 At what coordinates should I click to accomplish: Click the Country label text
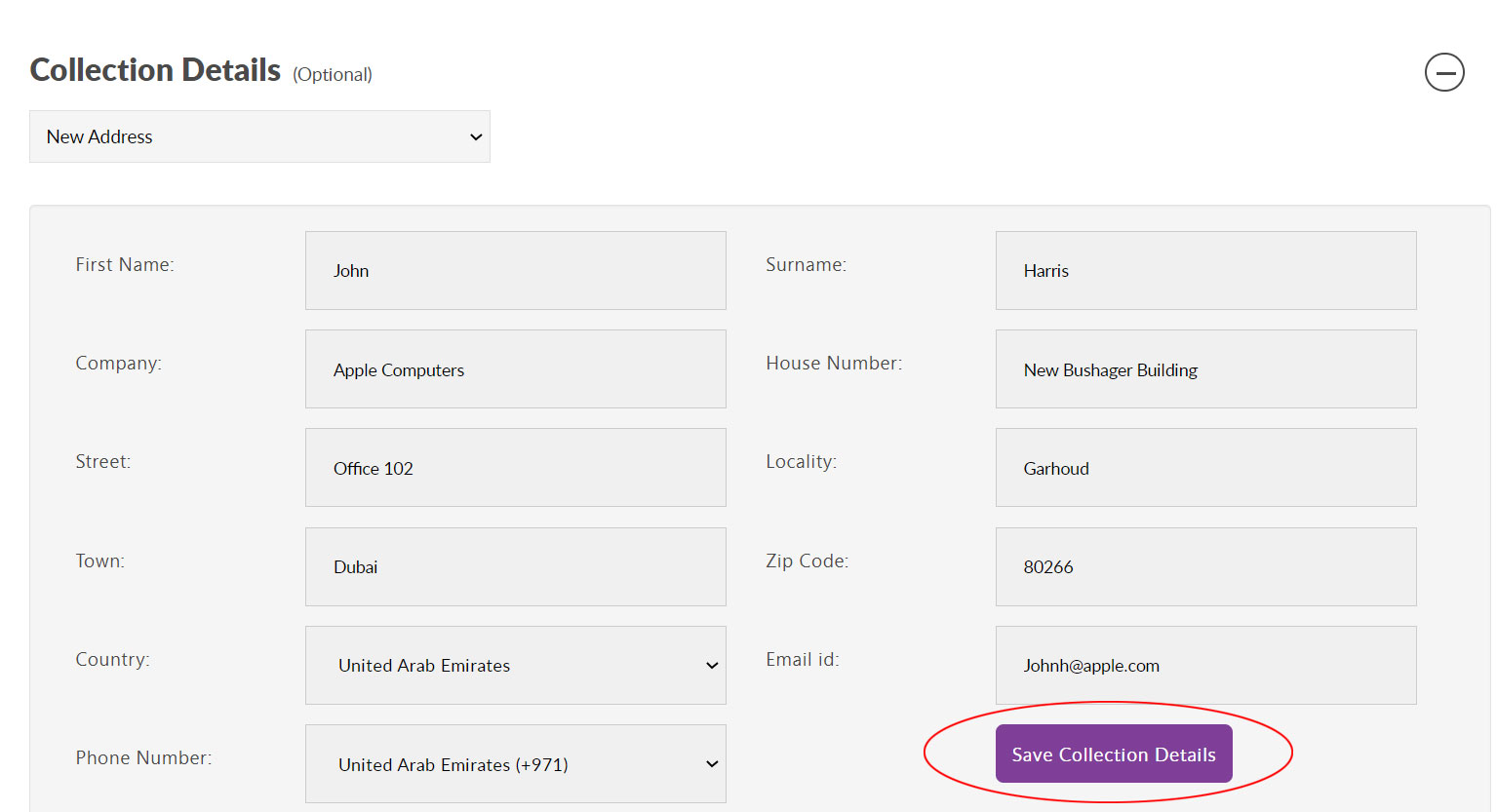point(112,660)
